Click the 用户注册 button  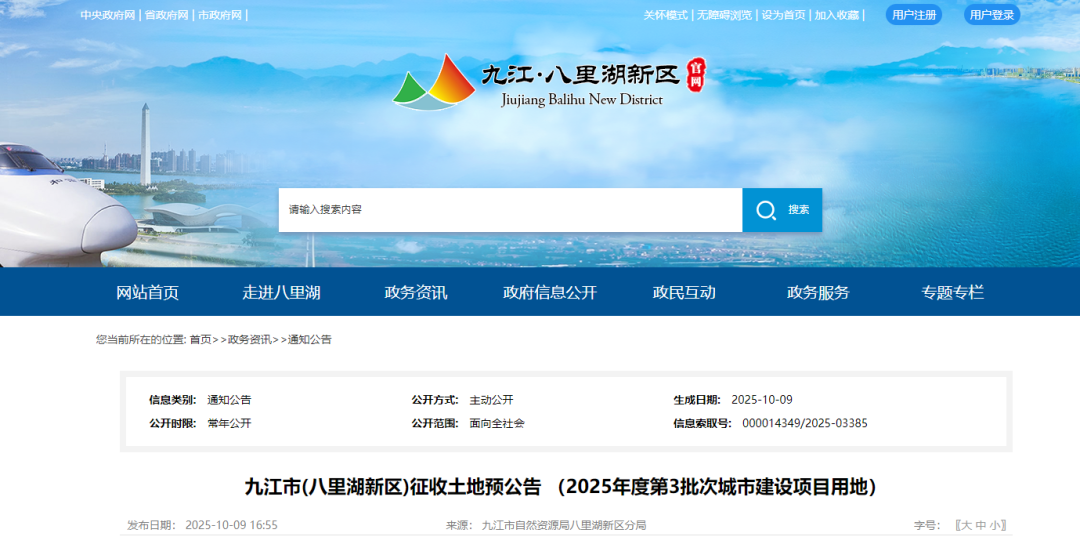(914, 15)
